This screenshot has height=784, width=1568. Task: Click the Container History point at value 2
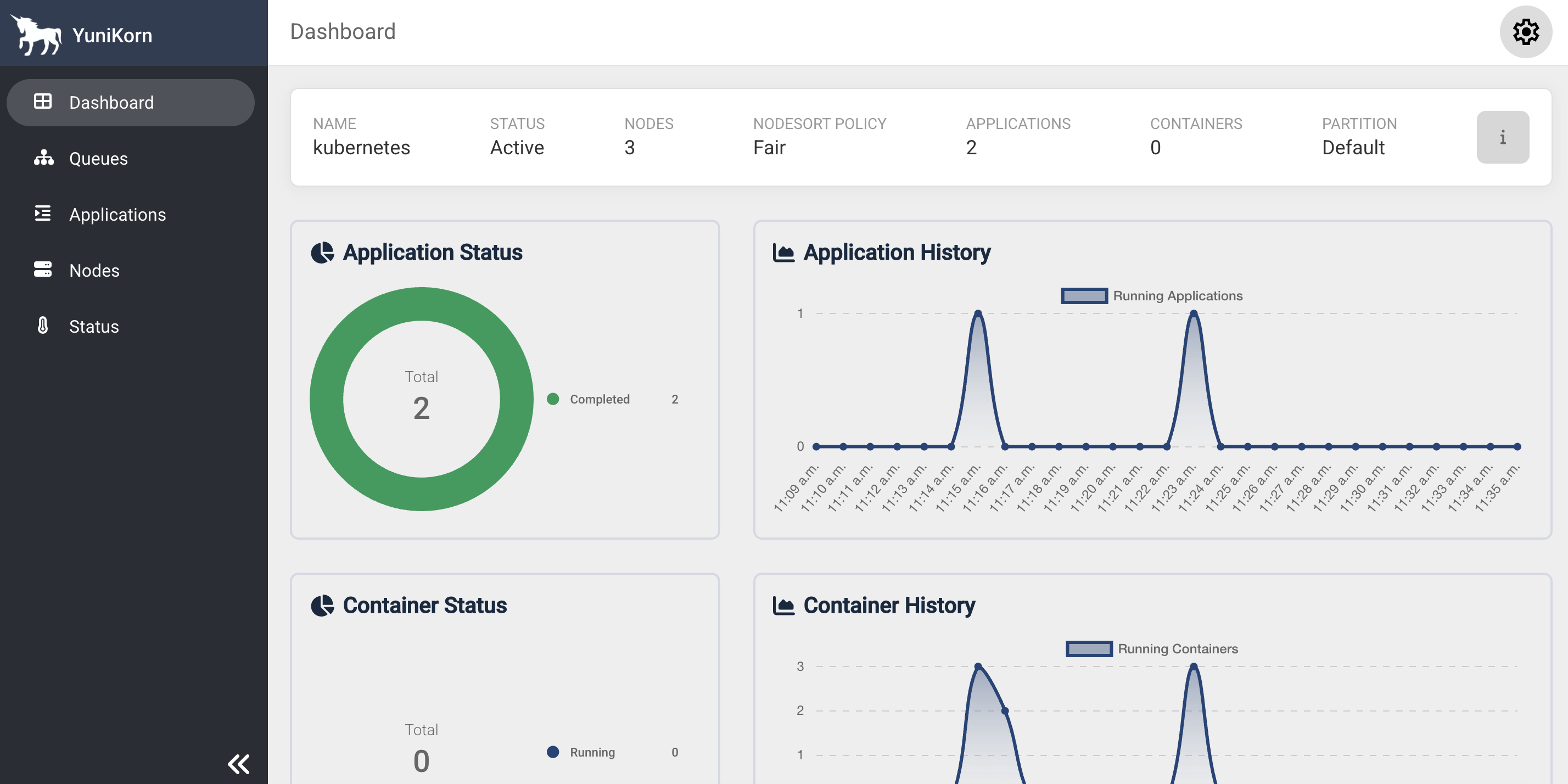pyautogui.click(x=1005, y=711)
